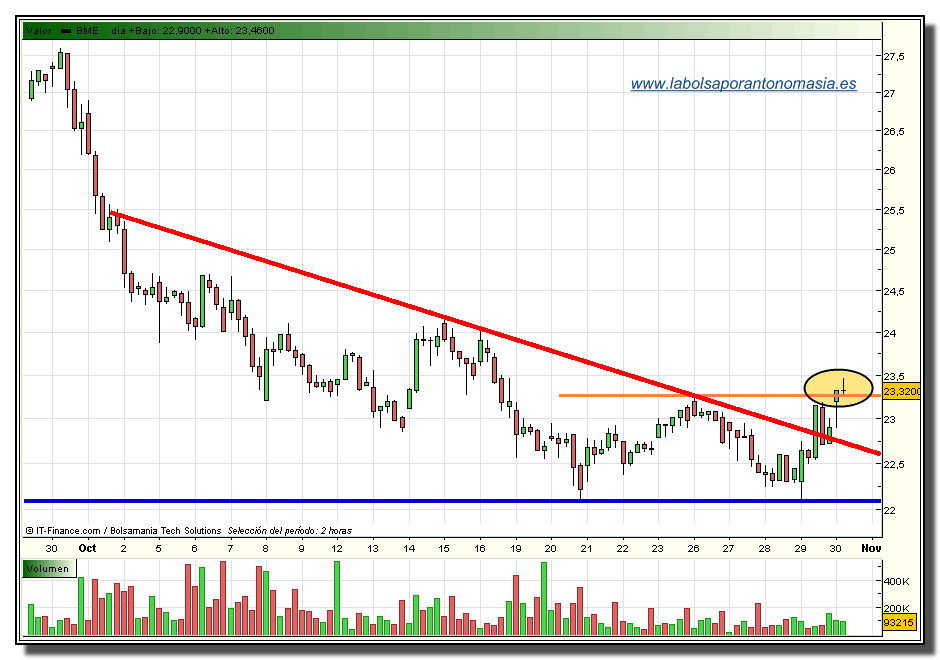This screenshot has height=660, width=940.
Task: Click the 28 date label on time axis
Action: [x=764, y=548]
